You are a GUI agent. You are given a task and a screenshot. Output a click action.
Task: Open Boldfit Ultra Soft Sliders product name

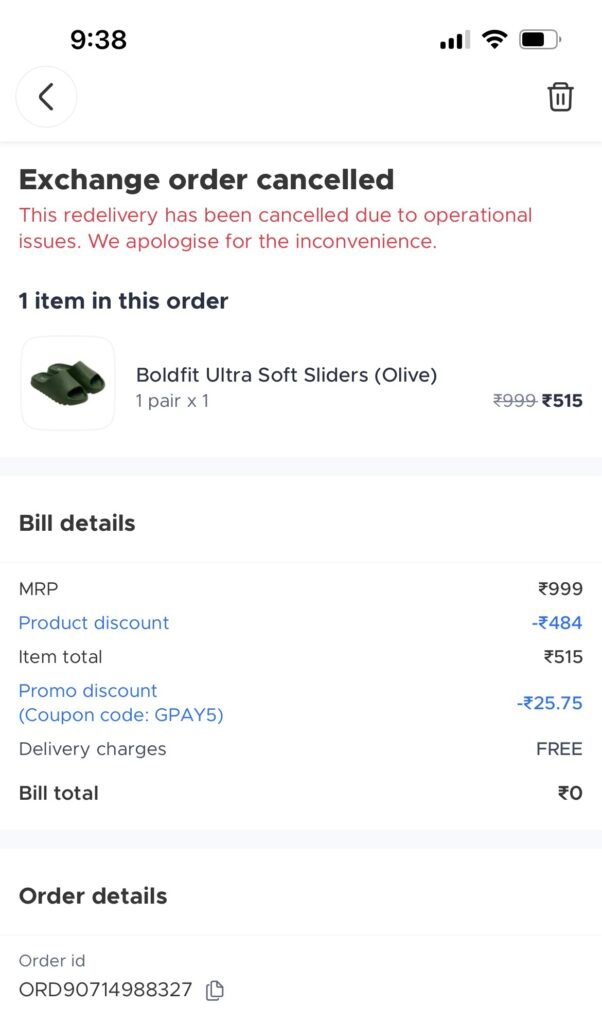(286, 375)
